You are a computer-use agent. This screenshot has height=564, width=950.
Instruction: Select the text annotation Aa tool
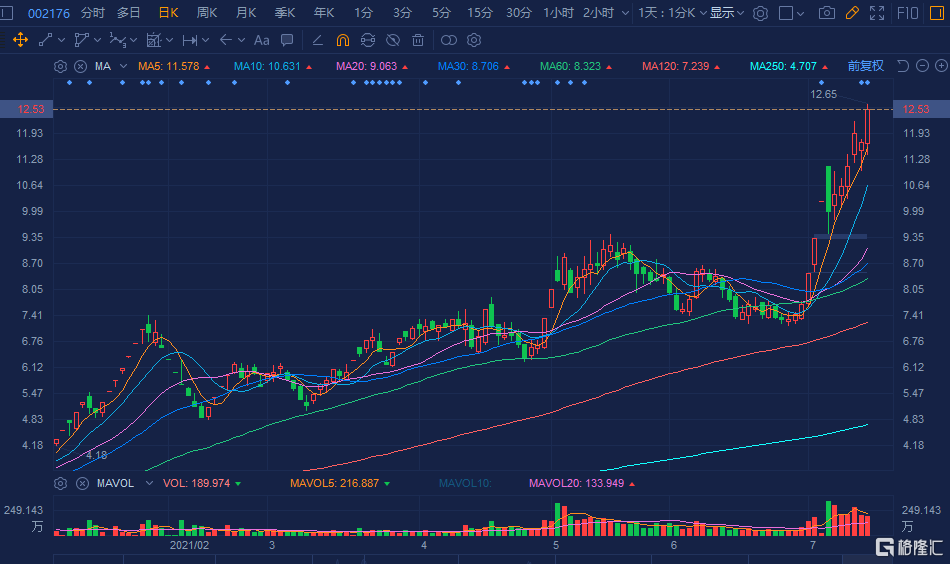261,40
